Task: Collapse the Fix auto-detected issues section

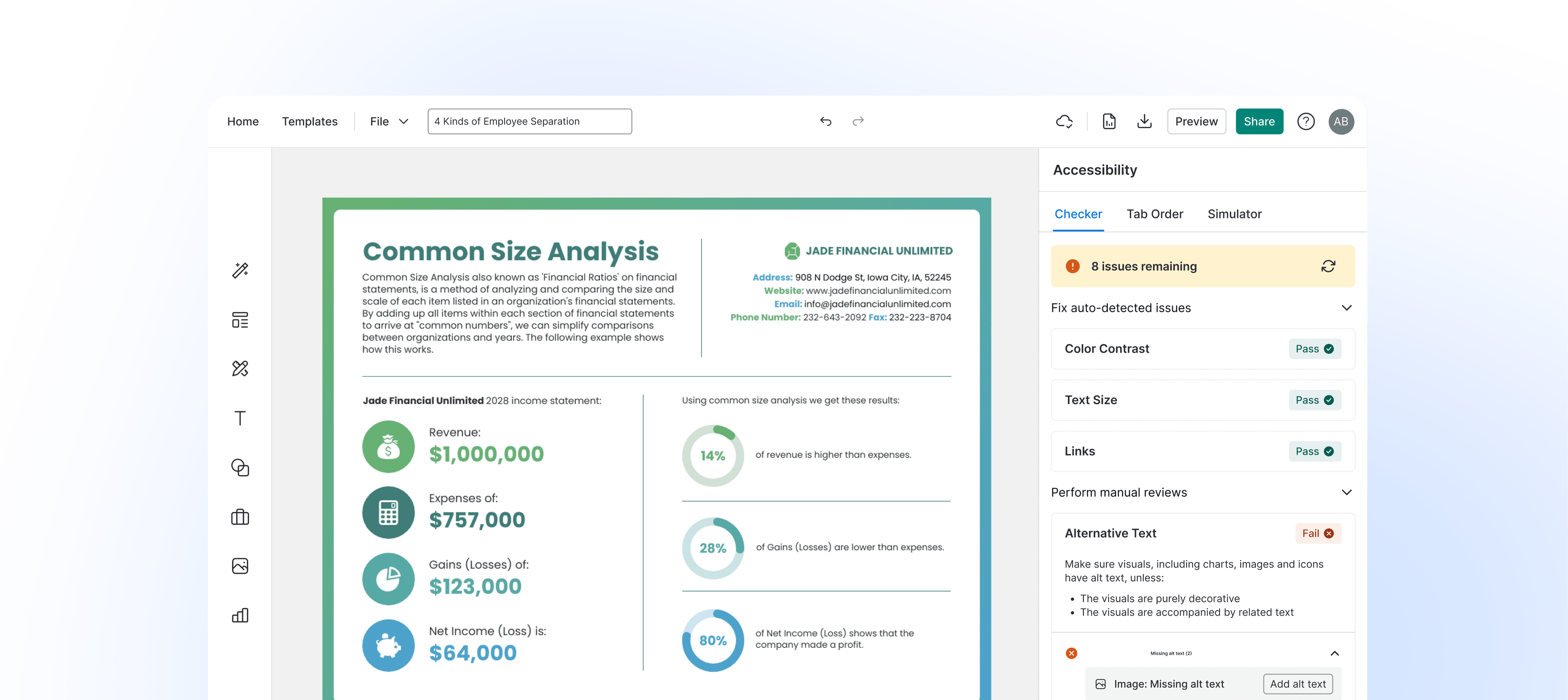Action: (1346, 308)
